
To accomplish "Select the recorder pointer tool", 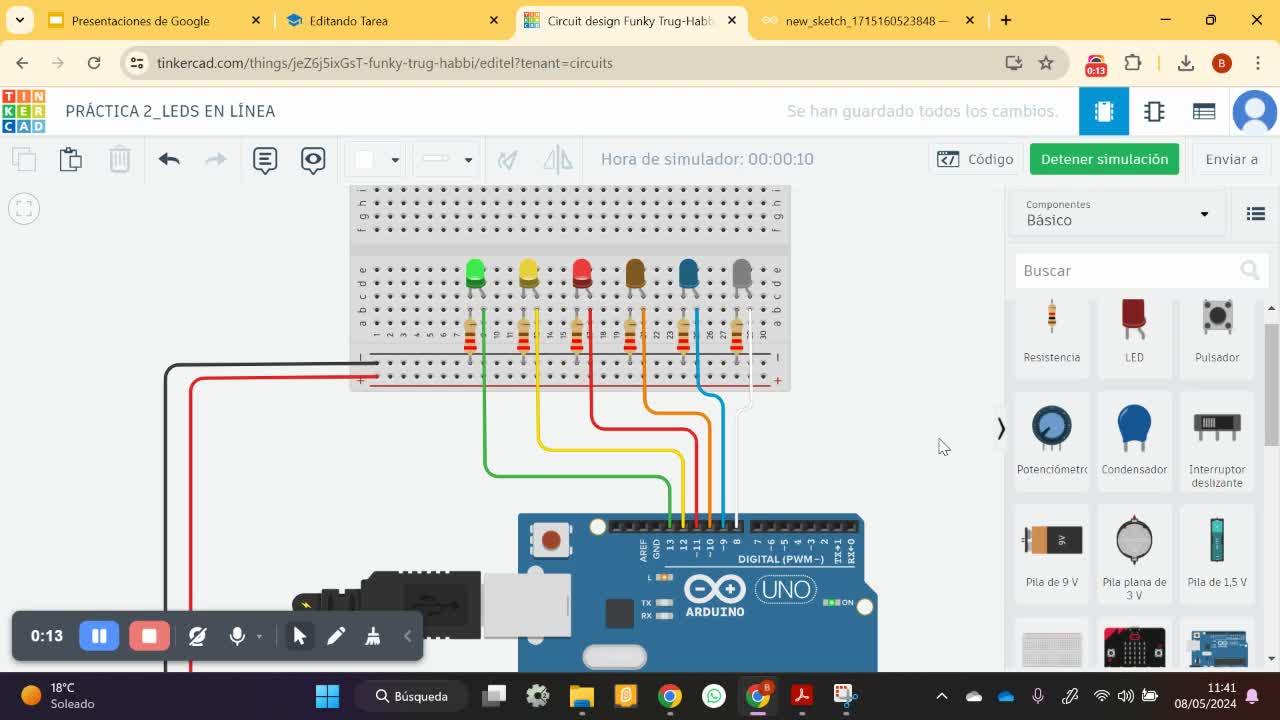I will (x=299, y=636).
